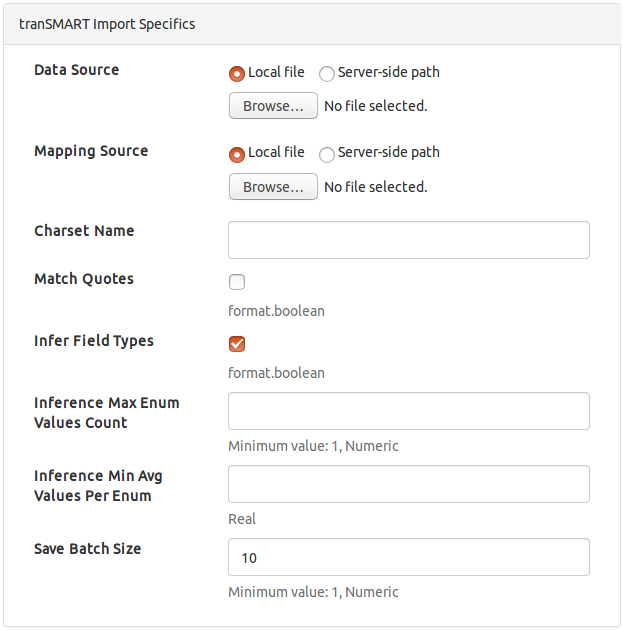Choose Server-side path for Data Source

[x=327, y=73]
